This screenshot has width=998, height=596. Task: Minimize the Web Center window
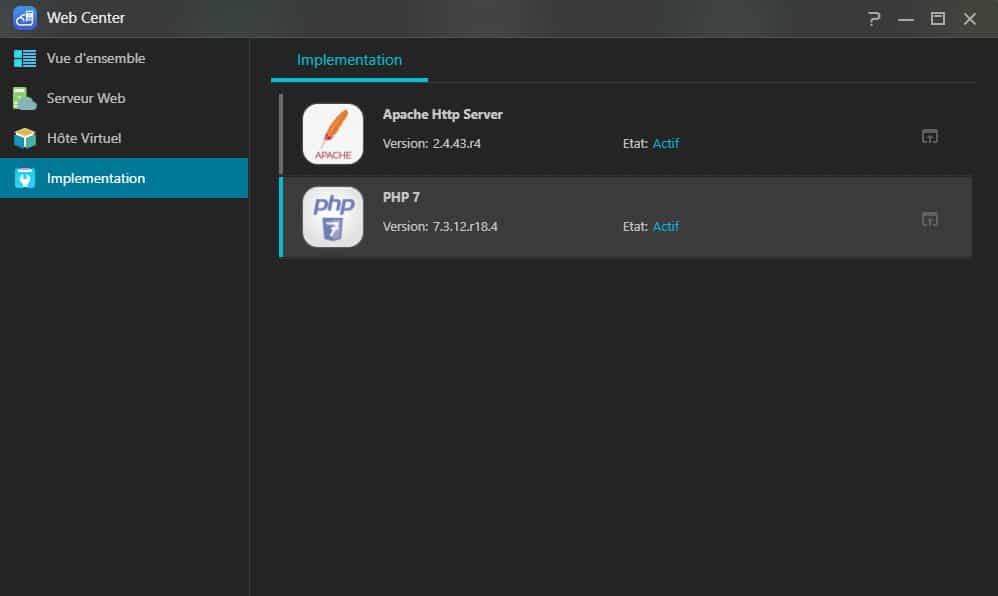click(906, 19)
